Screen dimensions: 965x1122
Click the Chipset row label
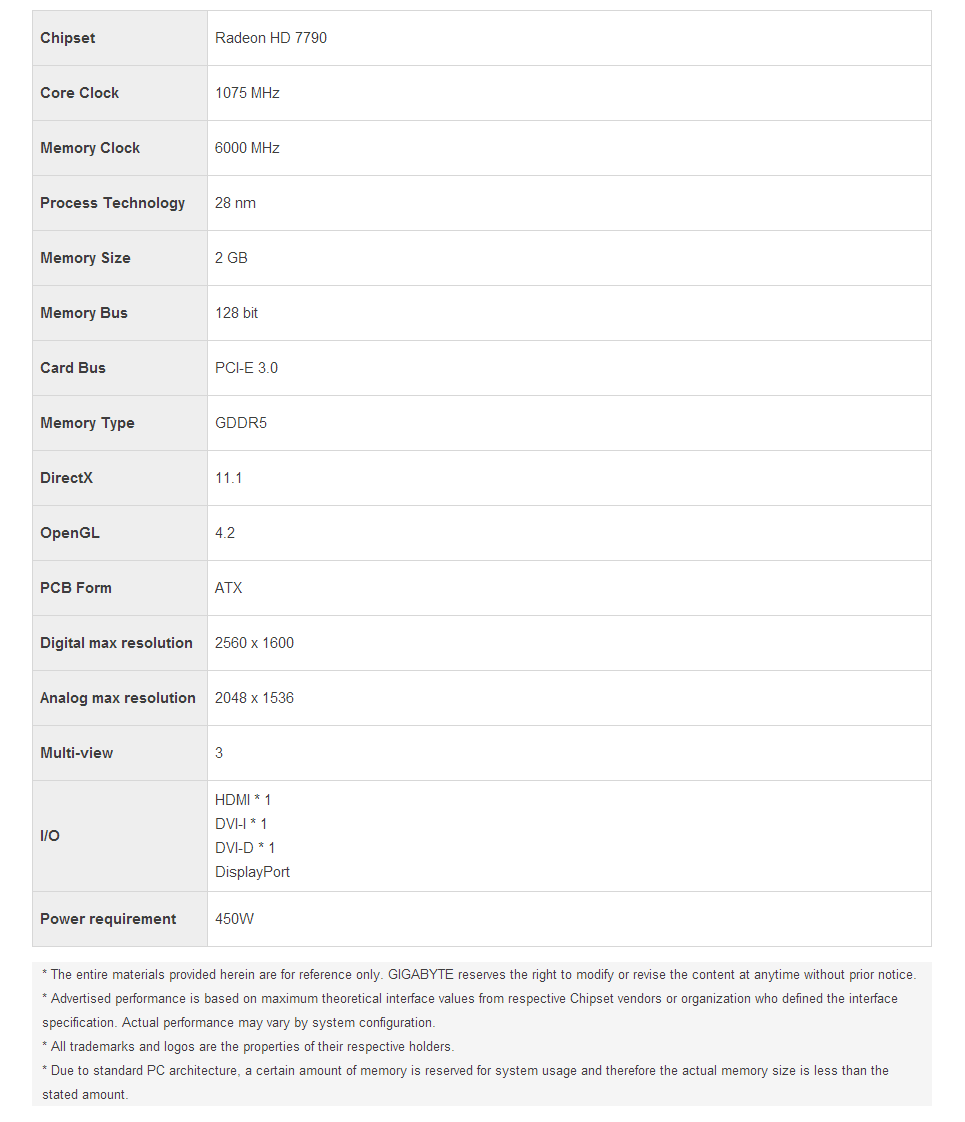click(68, 38)
